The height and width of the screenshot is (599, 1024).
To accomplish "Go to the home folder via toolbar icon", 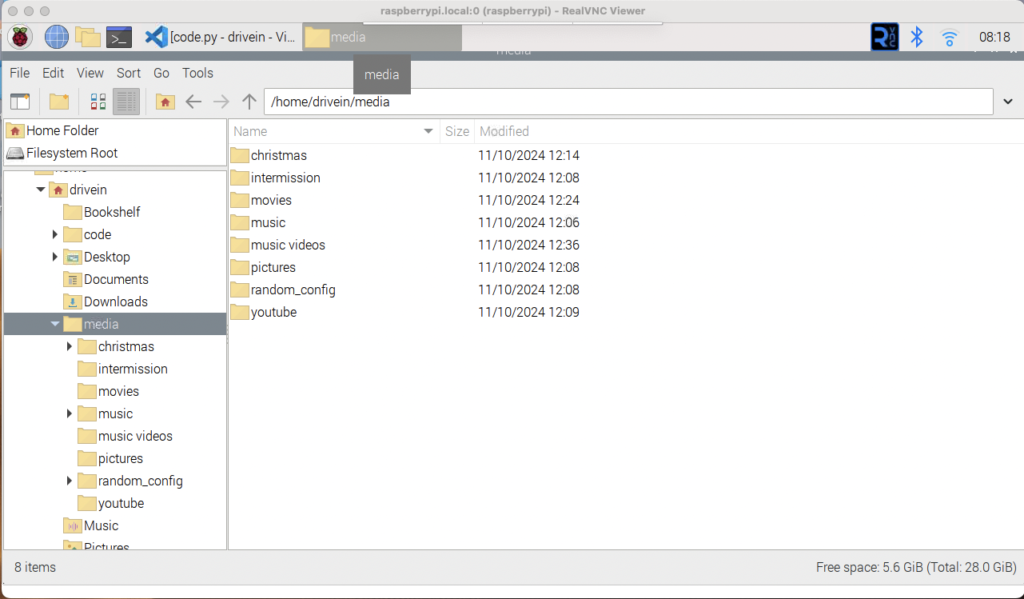I will [x=165, y=101].
